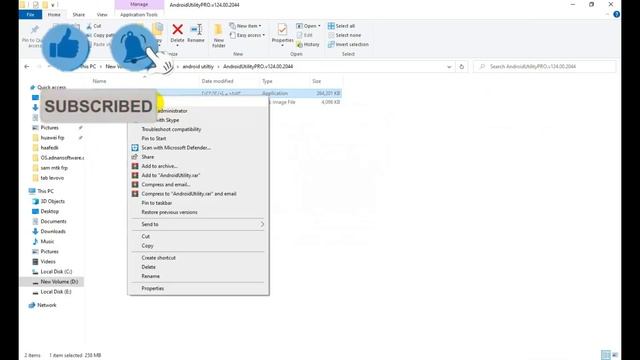Open the address bar history dropdown

449,67
